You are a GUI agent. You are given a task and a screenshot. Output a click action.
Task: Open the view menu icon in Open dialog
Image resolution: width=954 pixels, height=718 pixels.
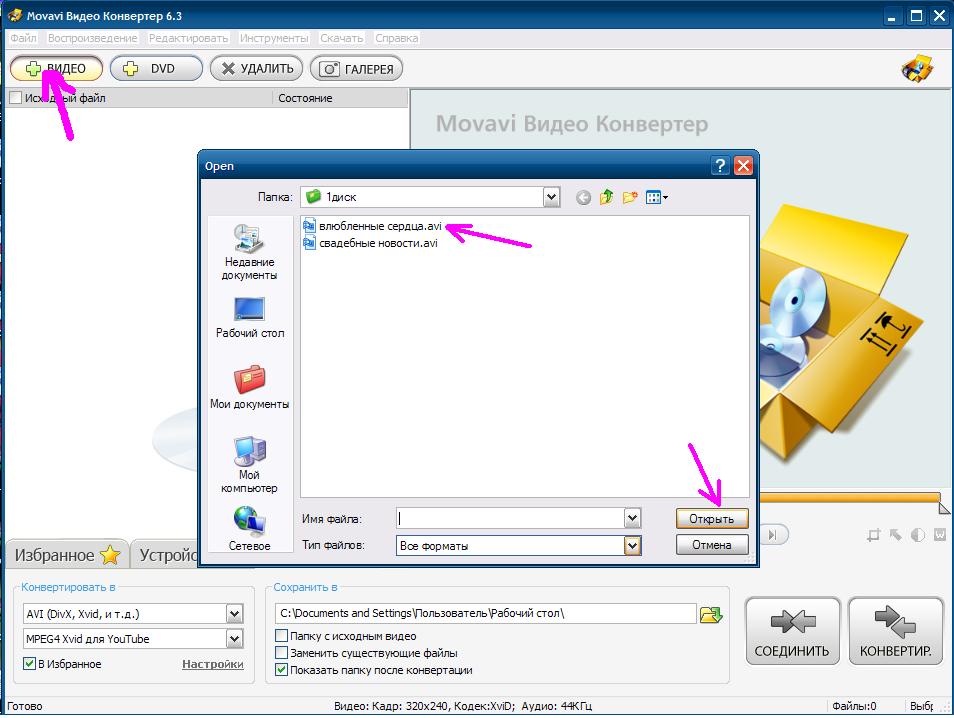(656, 197)
